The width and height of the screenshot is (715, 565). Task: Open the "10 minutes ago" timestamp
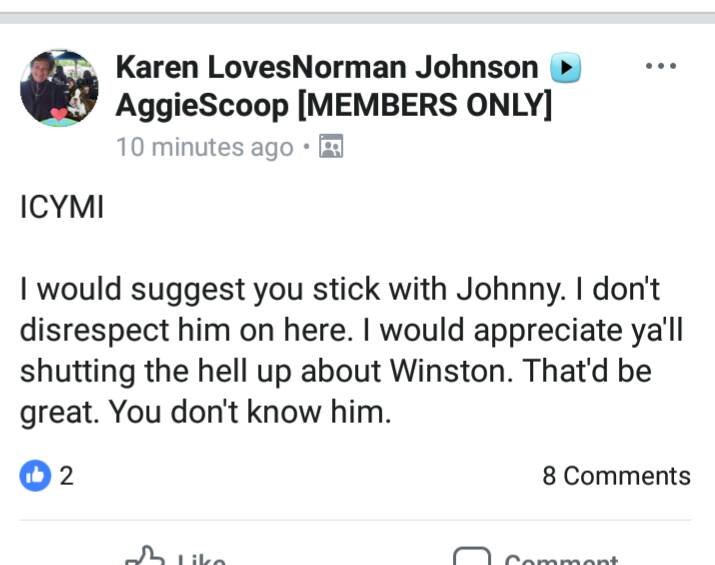pos(204,148)
